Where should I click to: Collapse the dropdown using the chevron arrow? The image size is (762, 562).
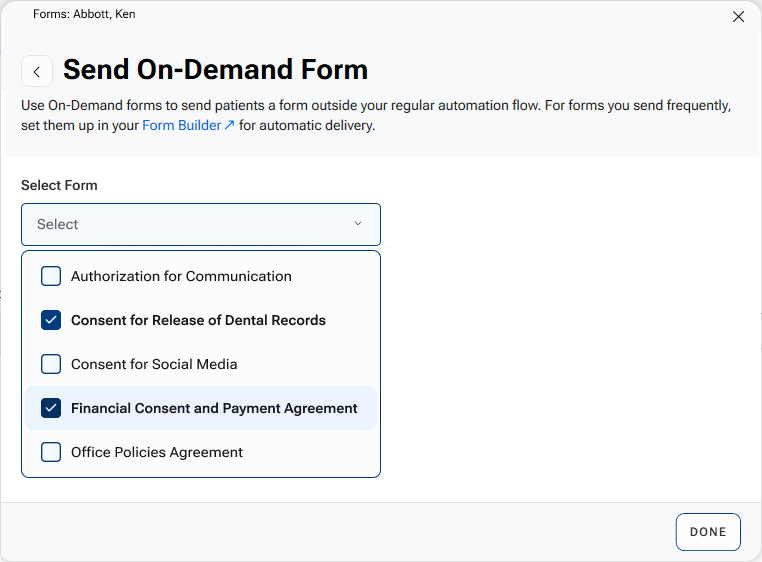pos(358,224)
